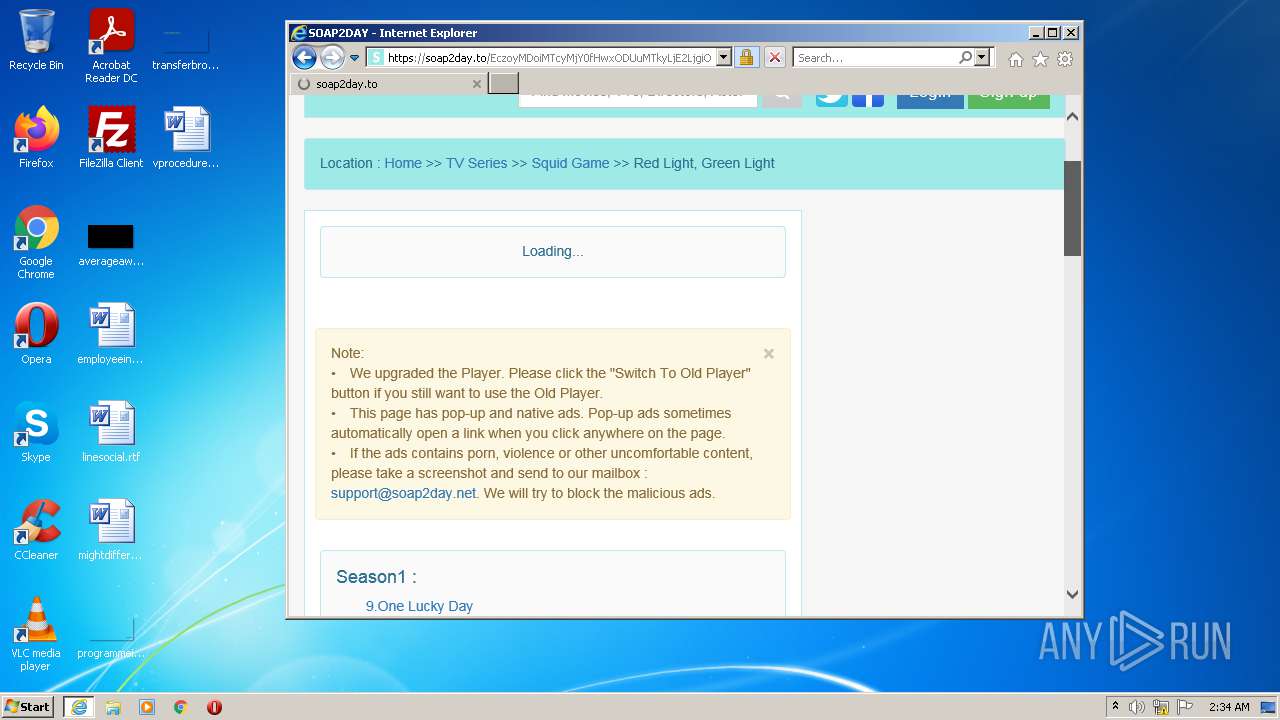The image size is (1280, 720).
Task: Click the Internet Explorer back arrow
Action: [x=305, y=58]
